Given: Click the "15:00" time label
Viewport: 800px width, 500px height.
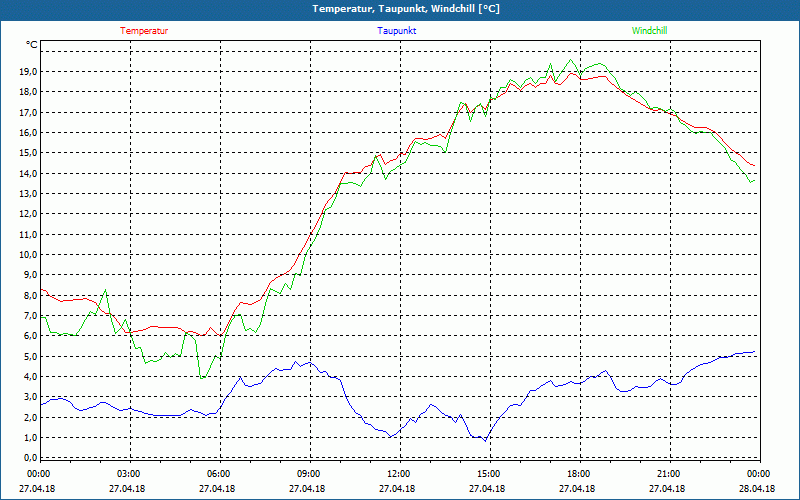Looking at the screenshot, I should (487, 473).
